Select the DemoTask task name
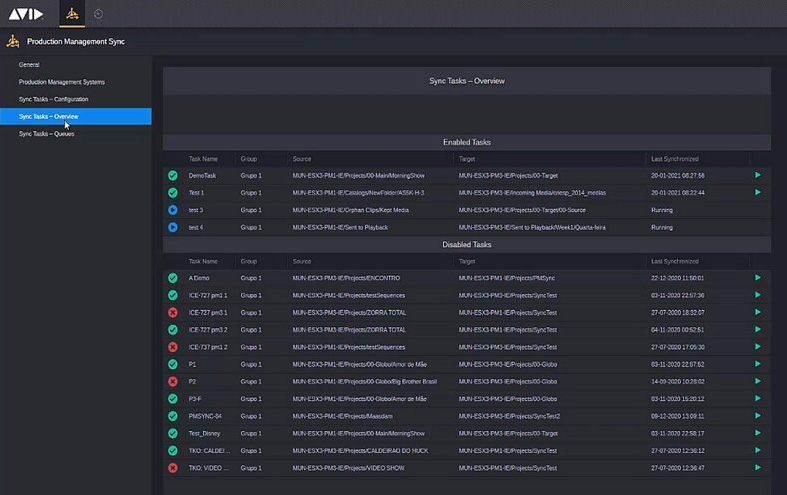Viewport: 787px width, 495px height. click(x=202, y=176)
